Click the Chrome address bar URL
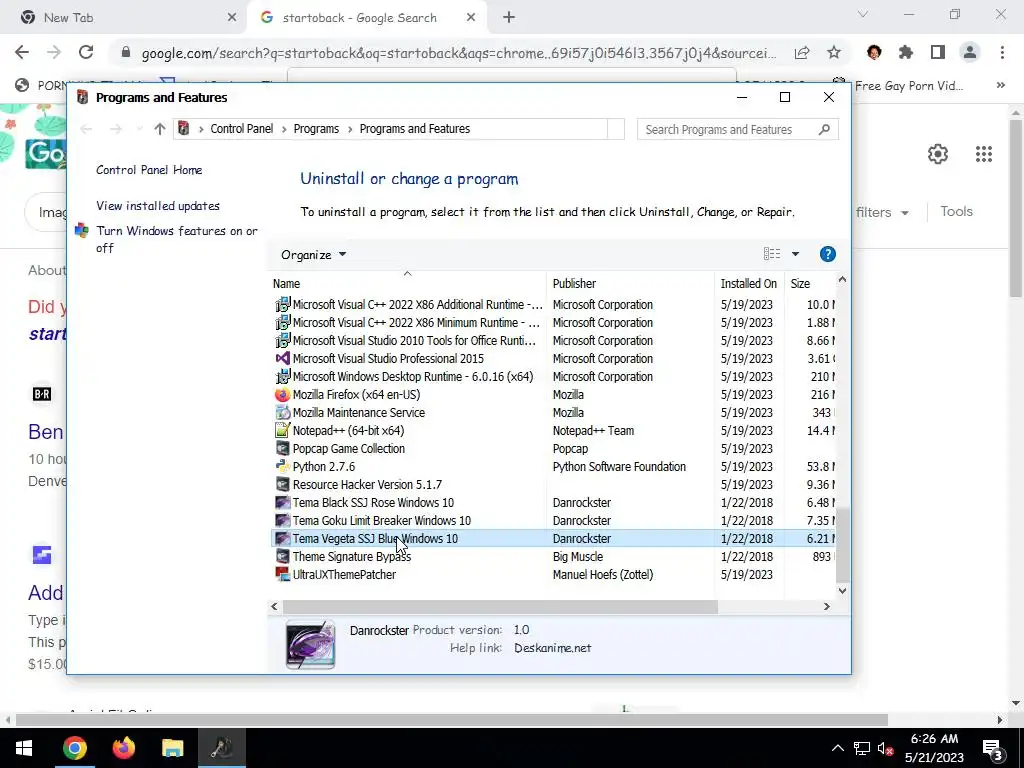 [x=458, y=53]
